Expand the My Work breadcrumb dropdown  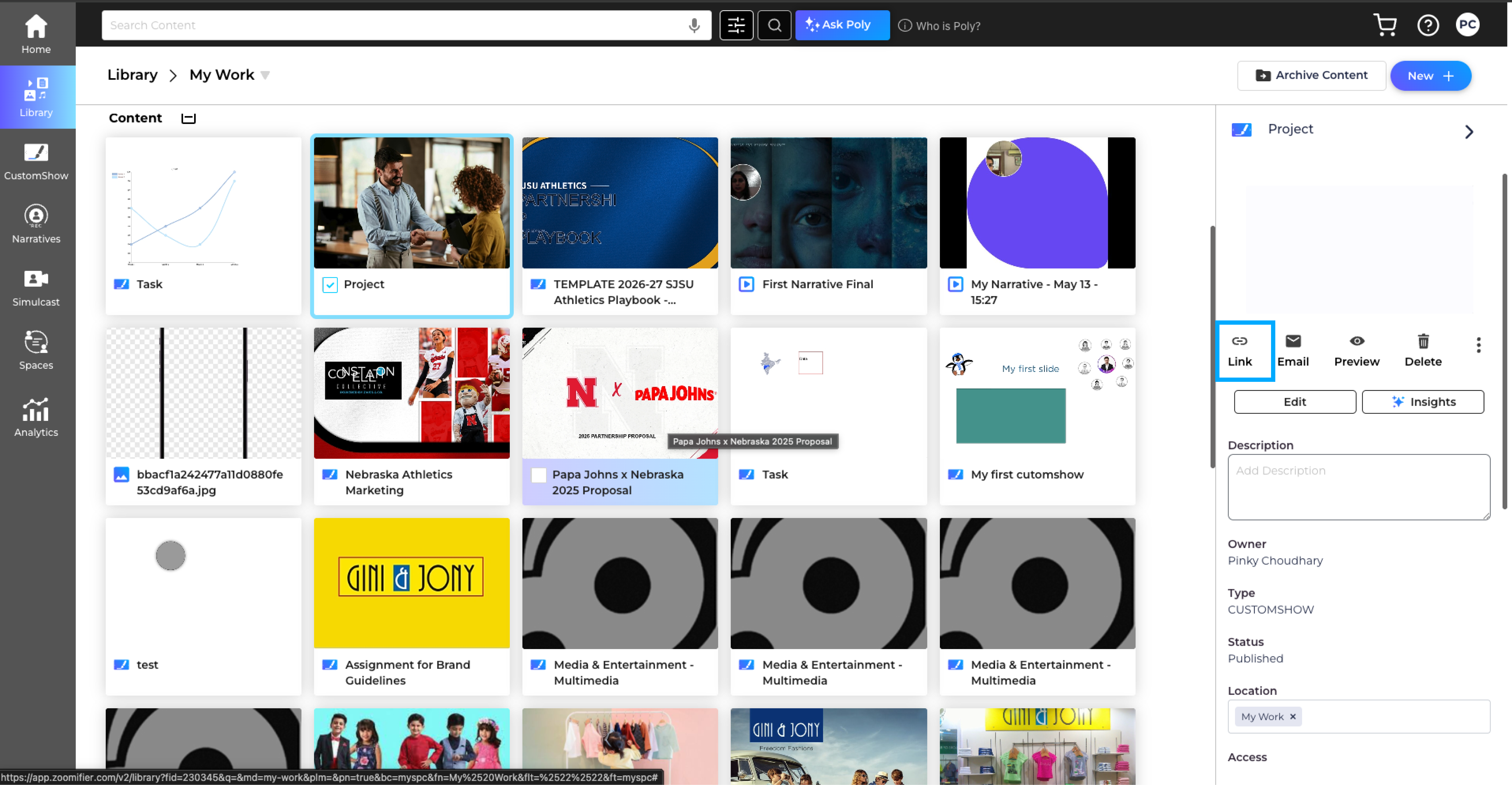pyautogui.click(x=265, y=76)
